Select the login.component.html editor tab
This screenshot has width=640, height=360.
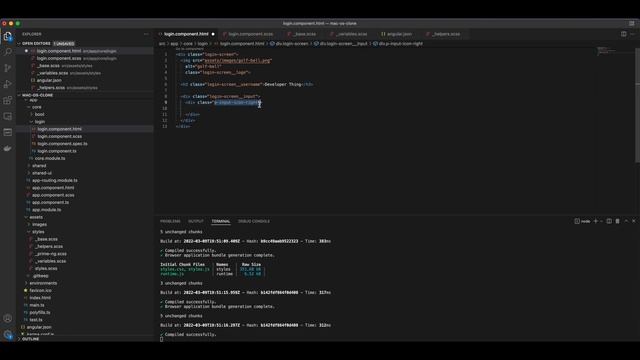pyautogui.click(x=186, y=34)
